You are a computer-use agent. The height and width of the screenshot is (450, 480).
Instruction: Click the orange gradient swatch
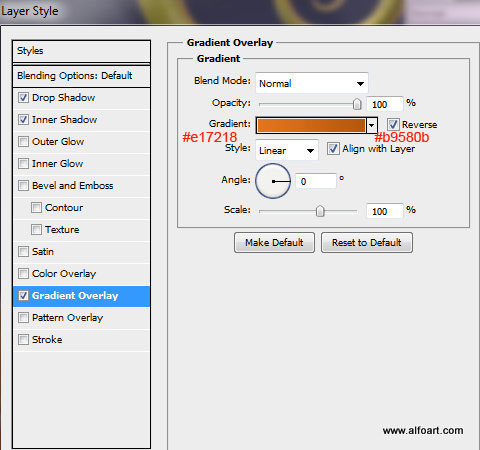311,125
